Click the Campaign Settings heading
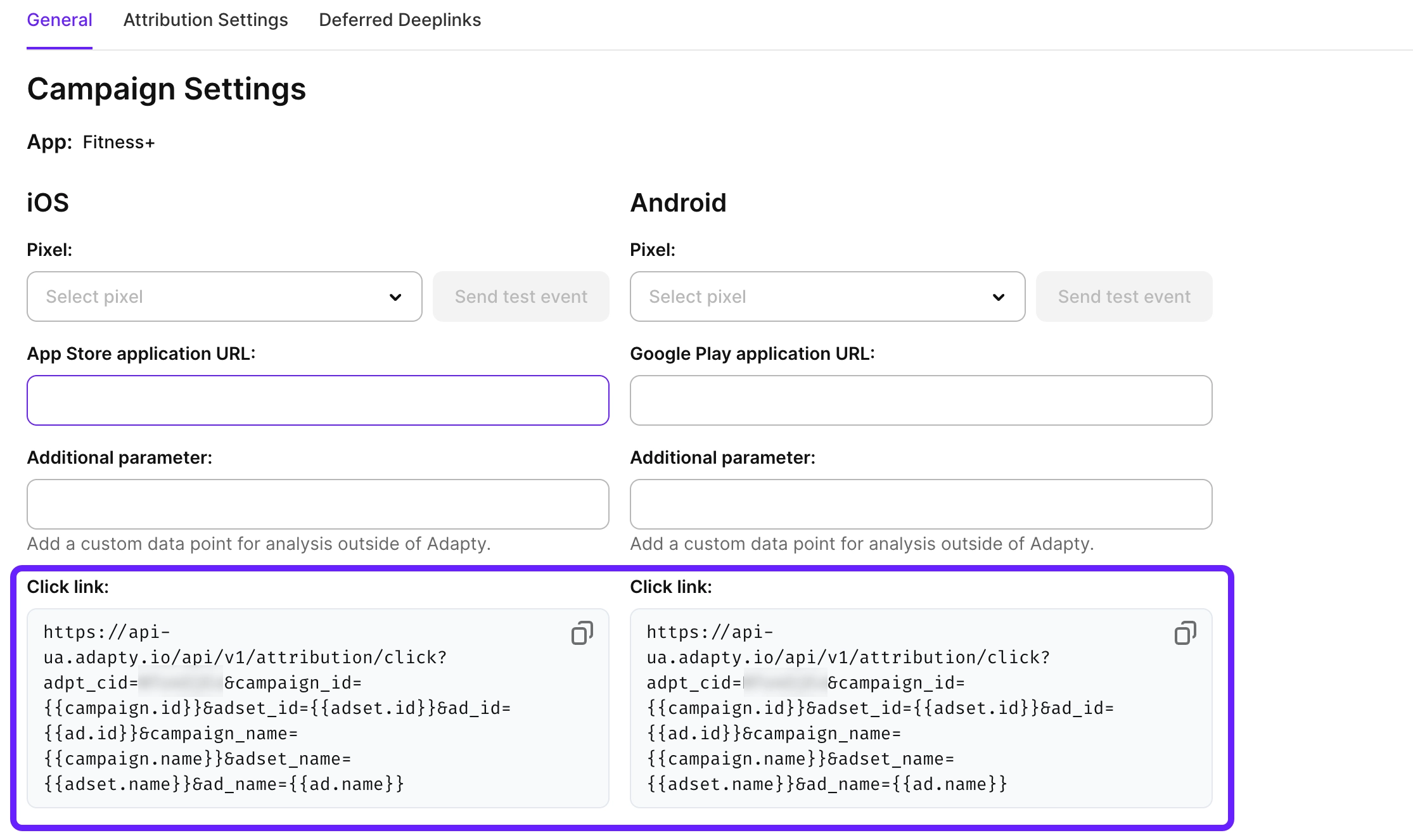This screenshot has height=840, width=1413. click(167, 89)
